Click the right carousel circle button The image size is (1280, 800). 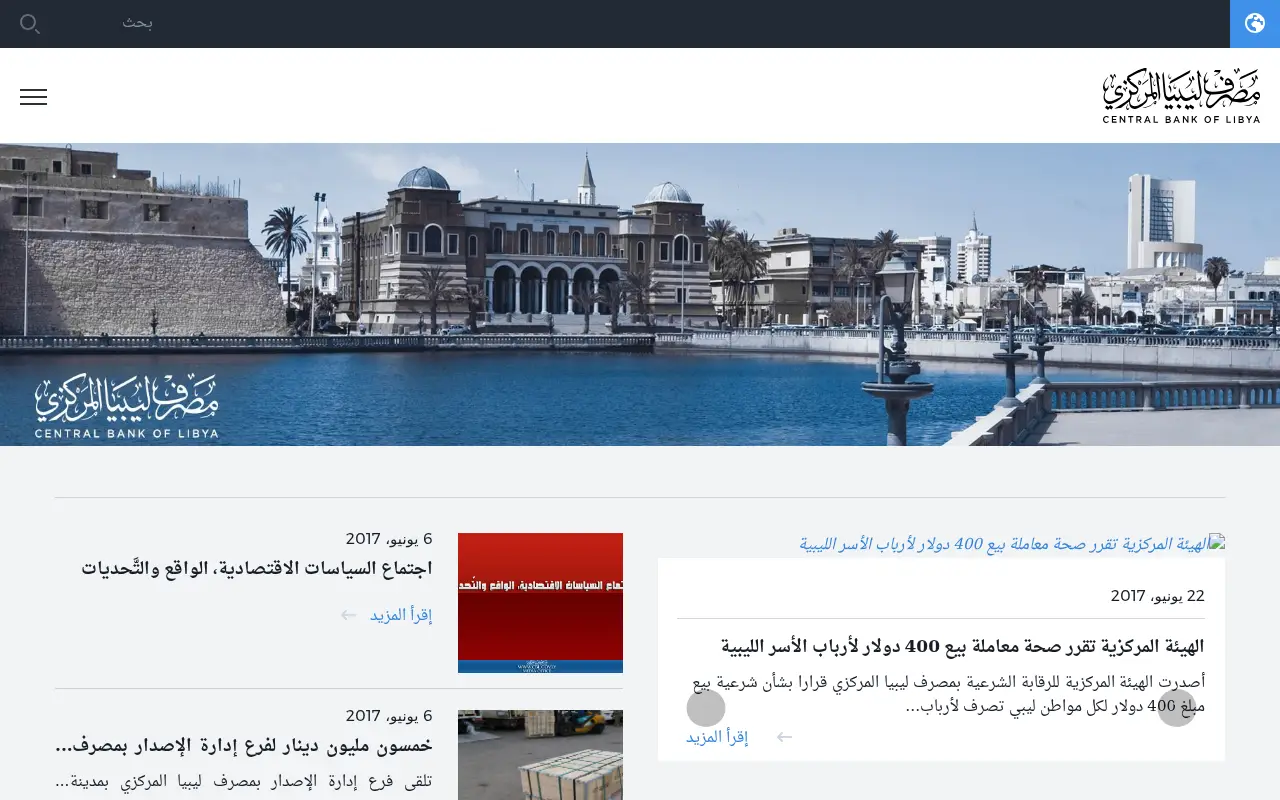1177,708
